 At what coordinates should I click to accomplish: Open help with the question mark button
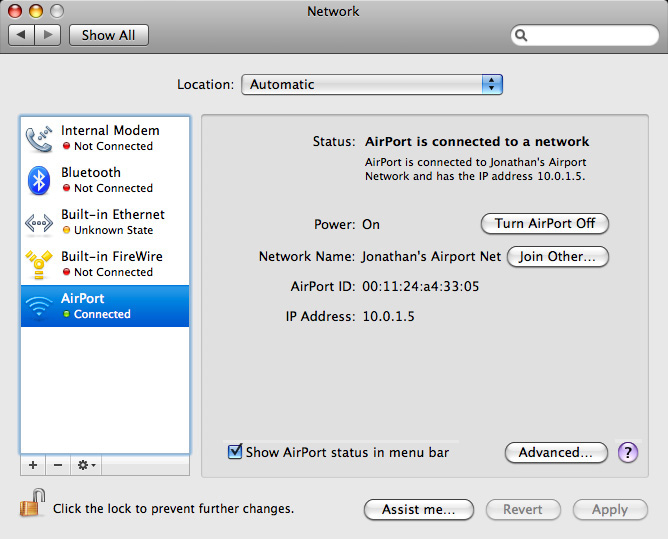628,452
